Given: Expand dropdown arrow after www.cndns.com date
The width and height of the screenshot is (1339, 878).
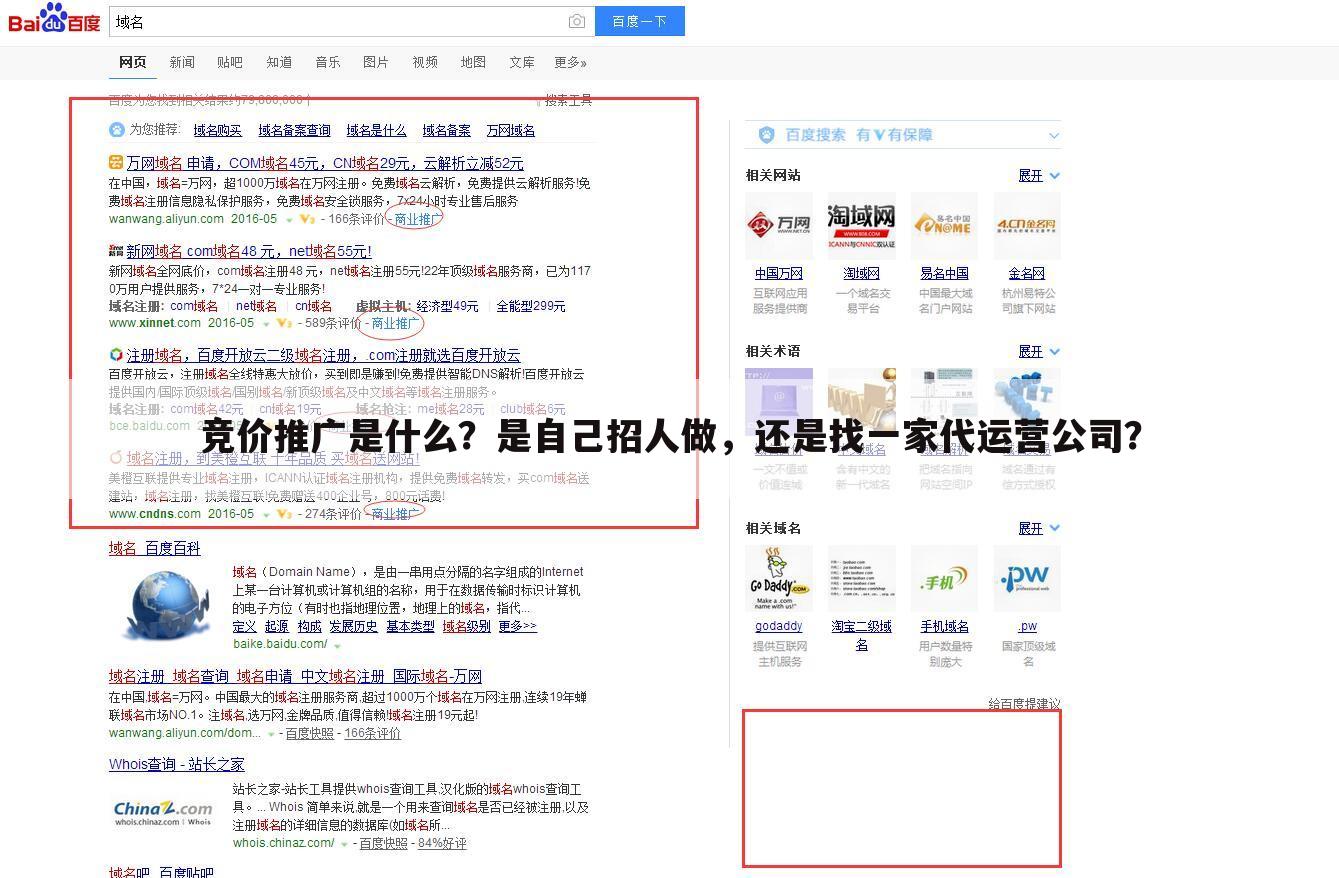Looking at the screenshot, I should pyautogui.click(x=265, y=515).
